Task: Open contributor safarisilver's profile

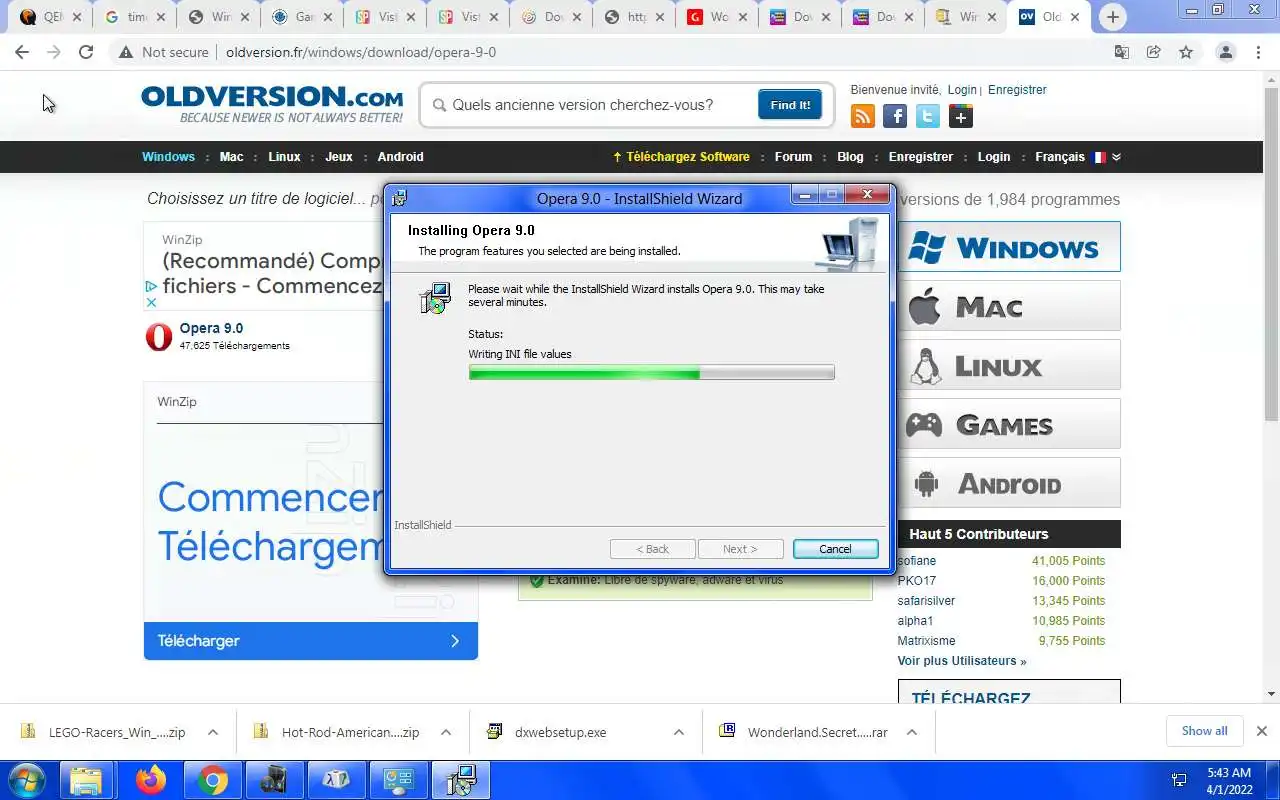Action: 926,601
